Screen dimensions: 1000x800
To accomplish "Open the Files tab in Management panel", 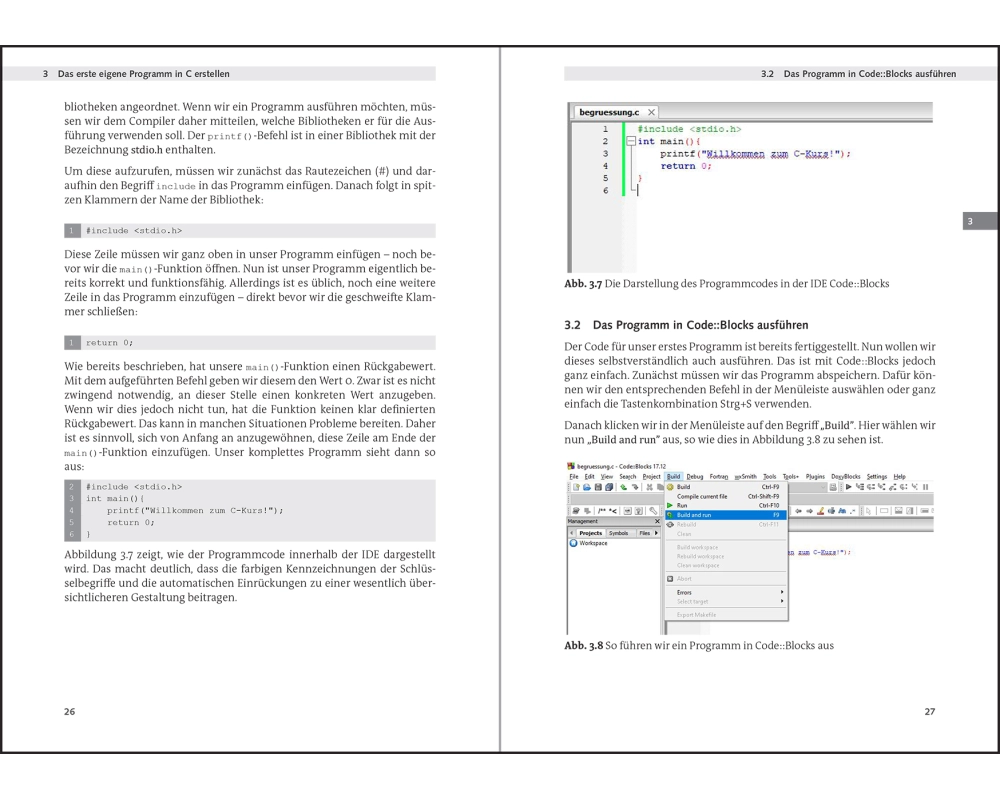I will point(645,533).
